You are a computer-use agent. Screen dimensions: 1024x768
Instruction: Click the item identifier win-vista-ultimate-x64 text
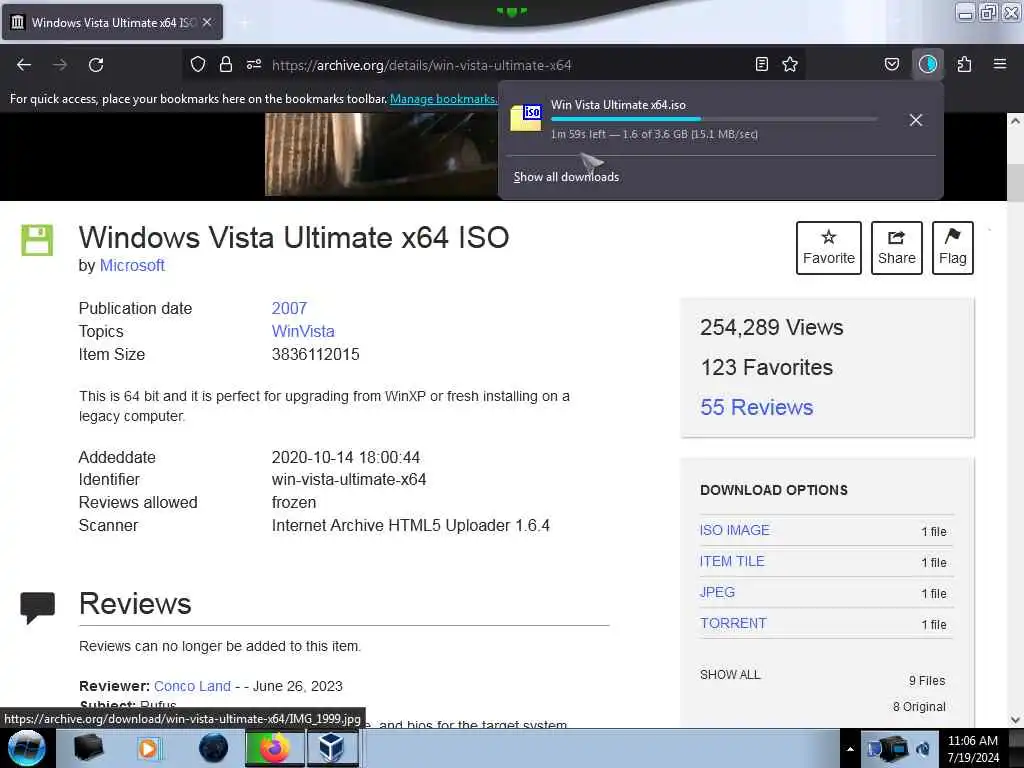(x=349, y=479)
